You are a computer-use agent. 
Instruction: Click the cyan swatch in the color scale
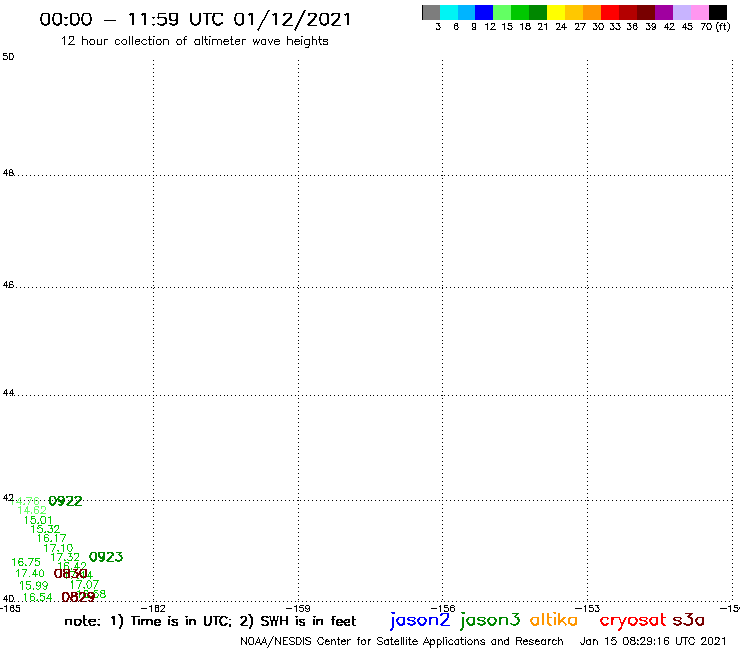click(x=449, y=13)
